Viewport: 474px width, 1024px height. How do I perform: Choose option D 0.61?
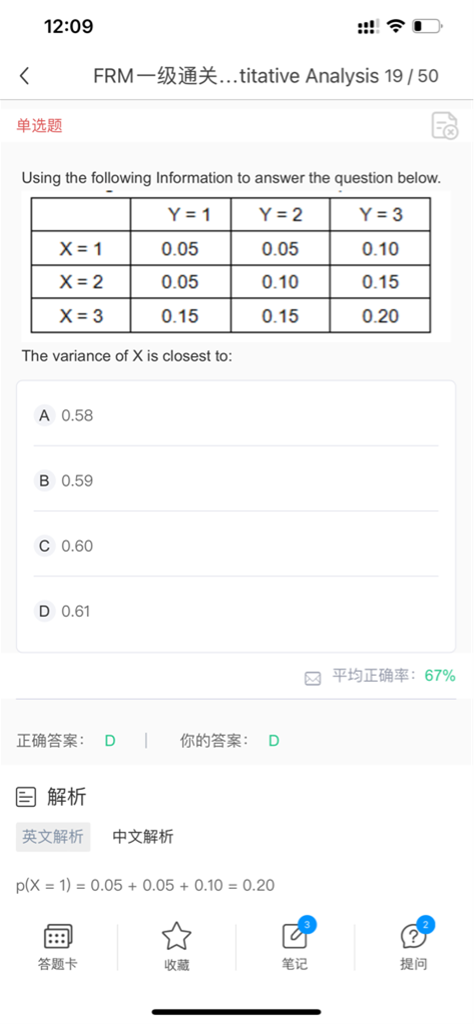236,611
